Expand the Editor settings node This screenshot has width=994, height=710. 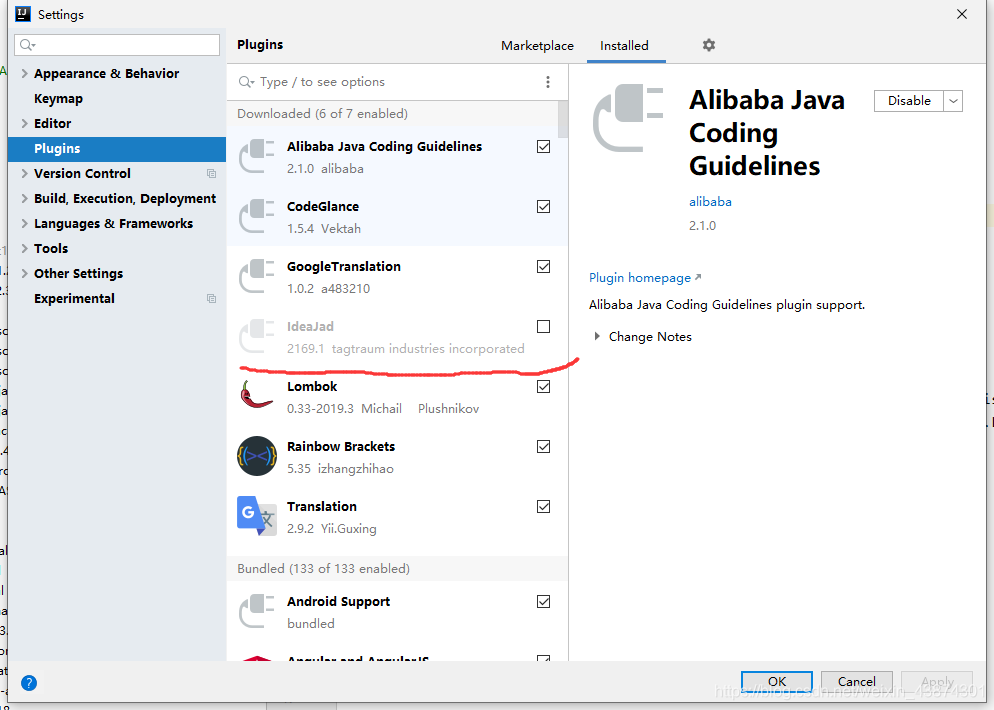[24, 124]
